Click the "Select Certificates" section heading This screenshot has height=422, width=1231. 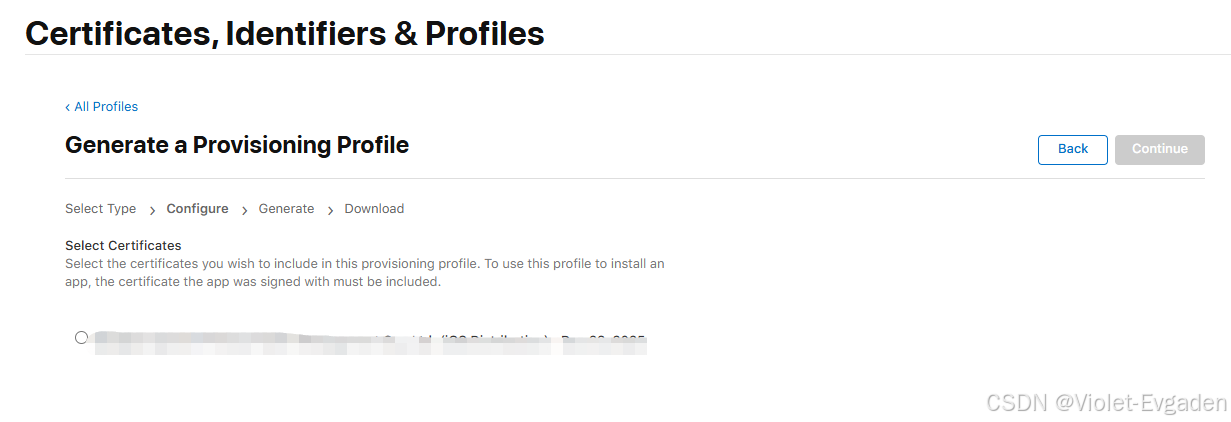point(123,245)
